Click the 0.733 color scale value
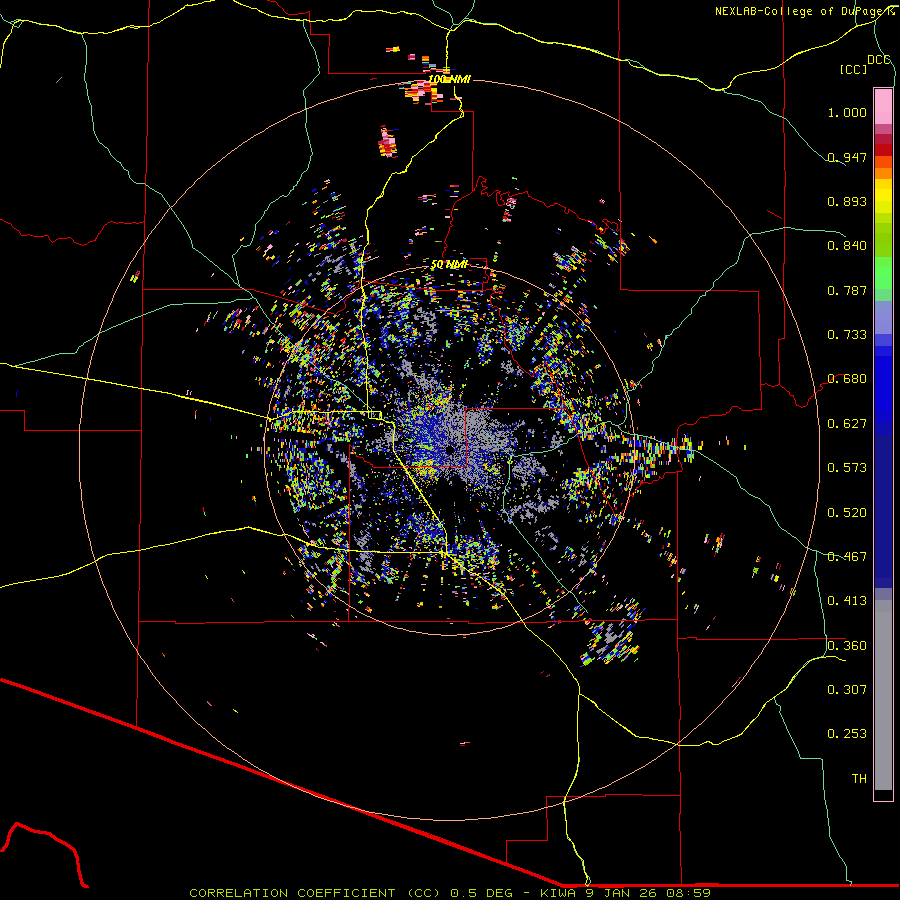The height and width of the screenshot is (900, 900). pos(847,334)
